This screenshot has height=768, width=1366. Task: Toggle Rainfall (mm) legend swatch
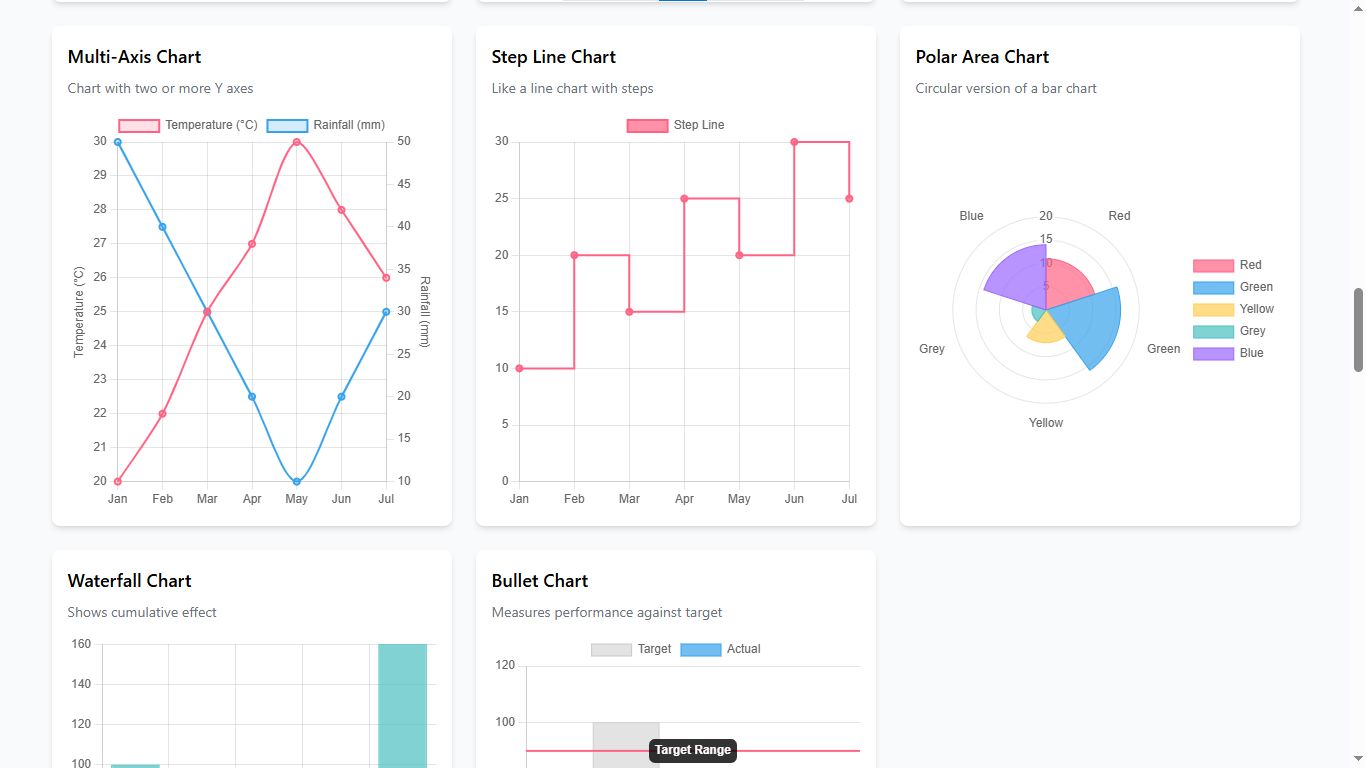[x=287, y=125]
